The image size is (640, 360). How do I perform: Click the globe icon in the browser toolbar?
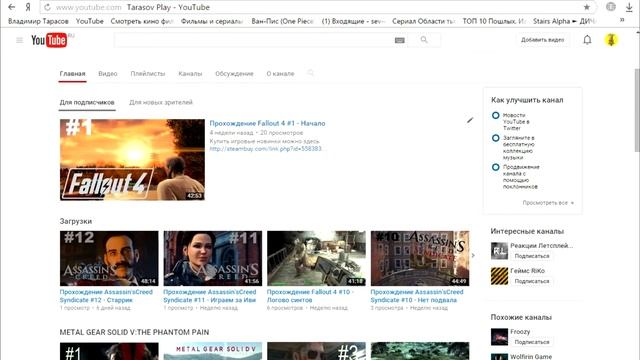click(611, 7)
